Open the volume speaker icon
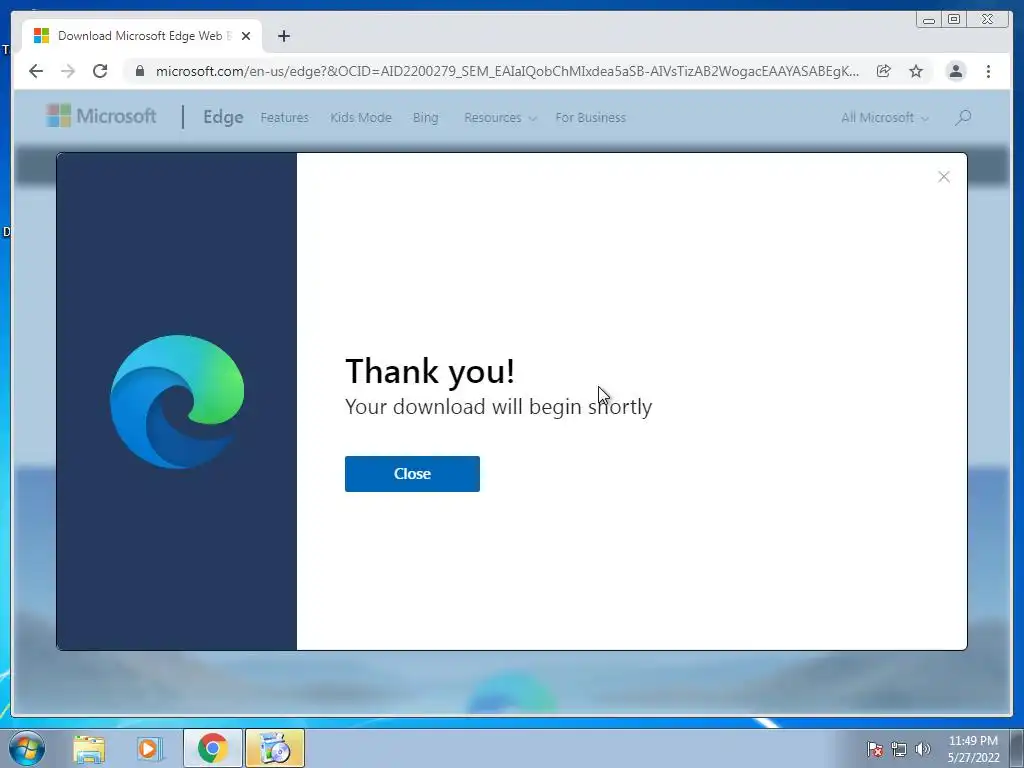 click(922, 749)
